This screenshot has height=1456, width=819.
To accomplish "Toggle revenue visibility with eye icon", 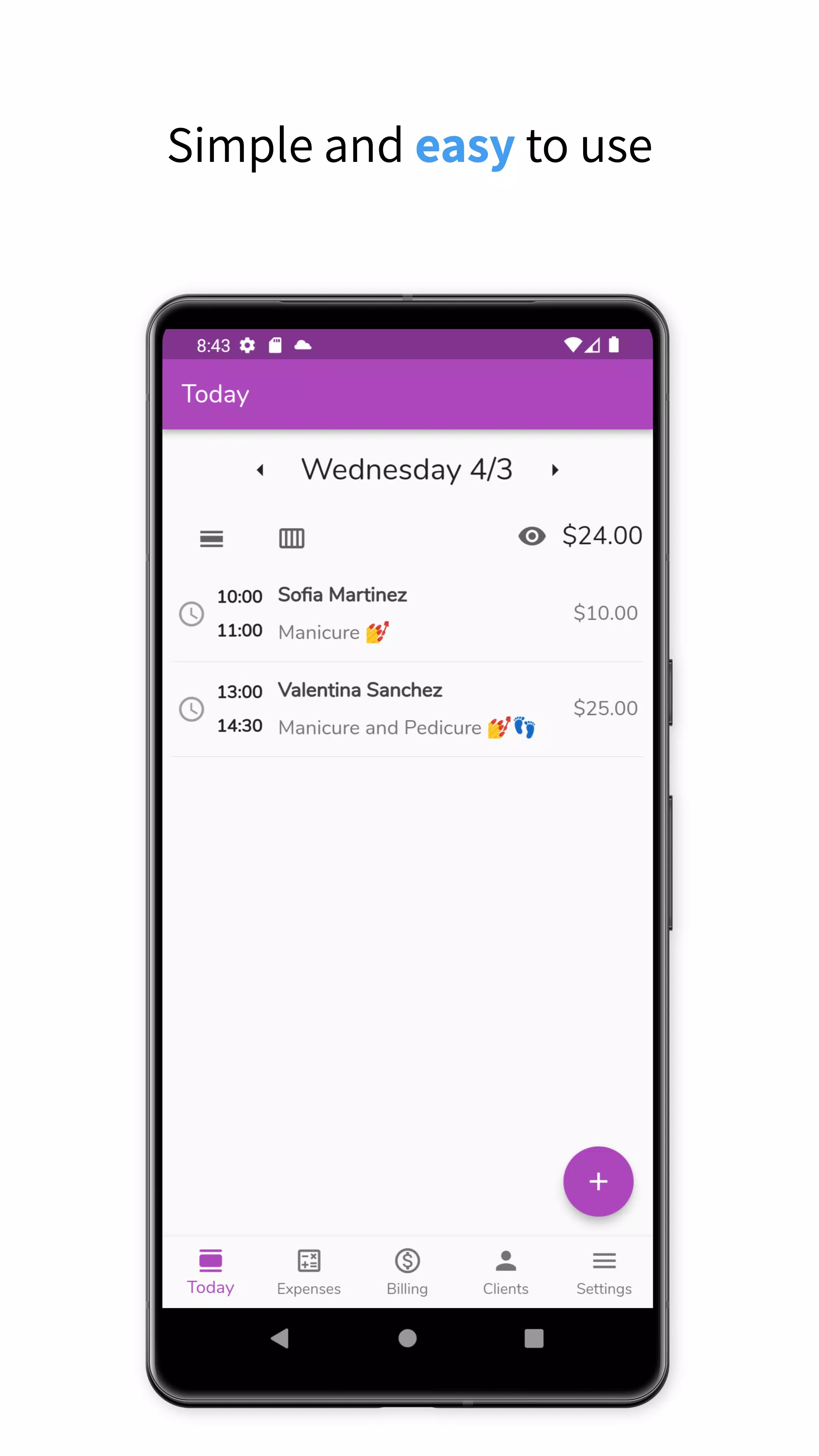I will [x=532, y=537].
